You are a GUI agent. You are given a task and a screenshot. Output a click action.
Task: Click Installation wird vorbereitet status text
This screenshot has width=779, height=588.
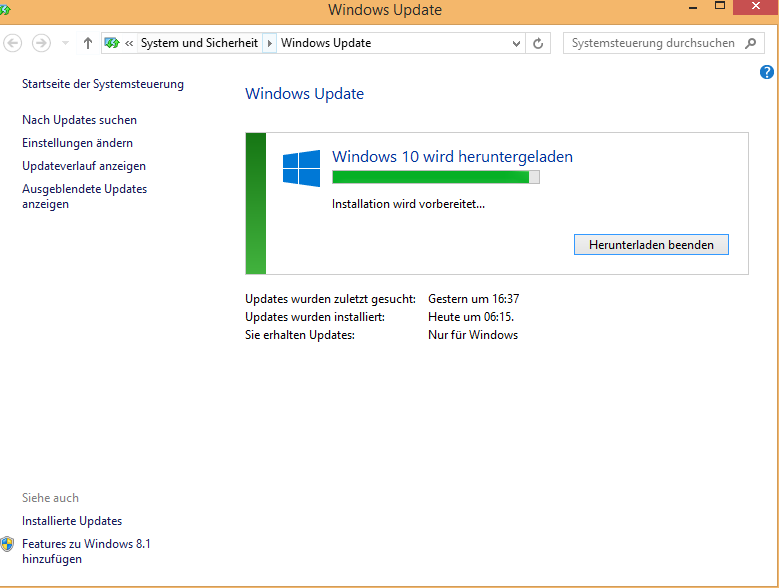[x=408, y=204]
